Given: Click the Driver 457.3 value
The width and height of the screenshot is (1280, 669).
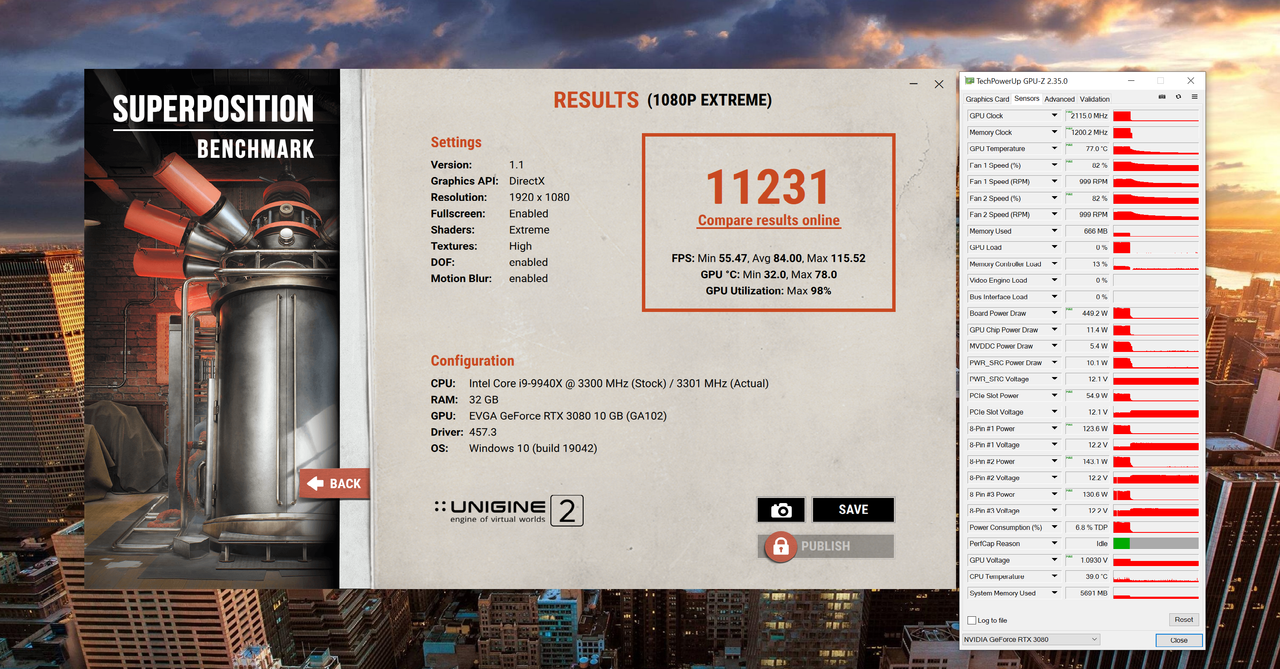Looking at the screenshot, I should 484,433.
